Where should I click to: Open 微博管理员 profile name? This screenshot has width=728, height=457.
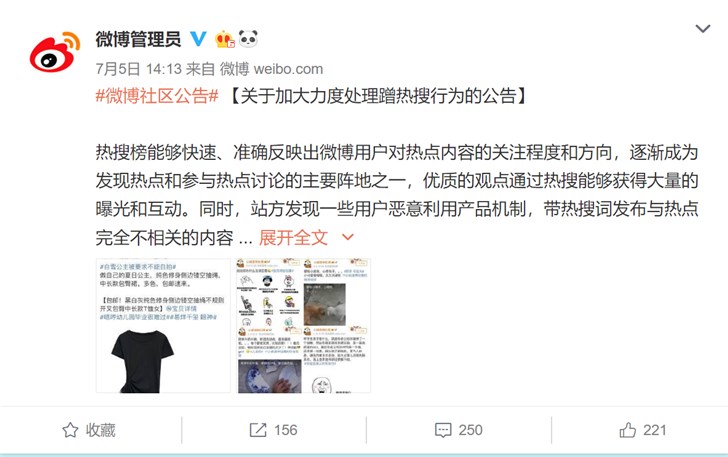(x=138, y=39)
